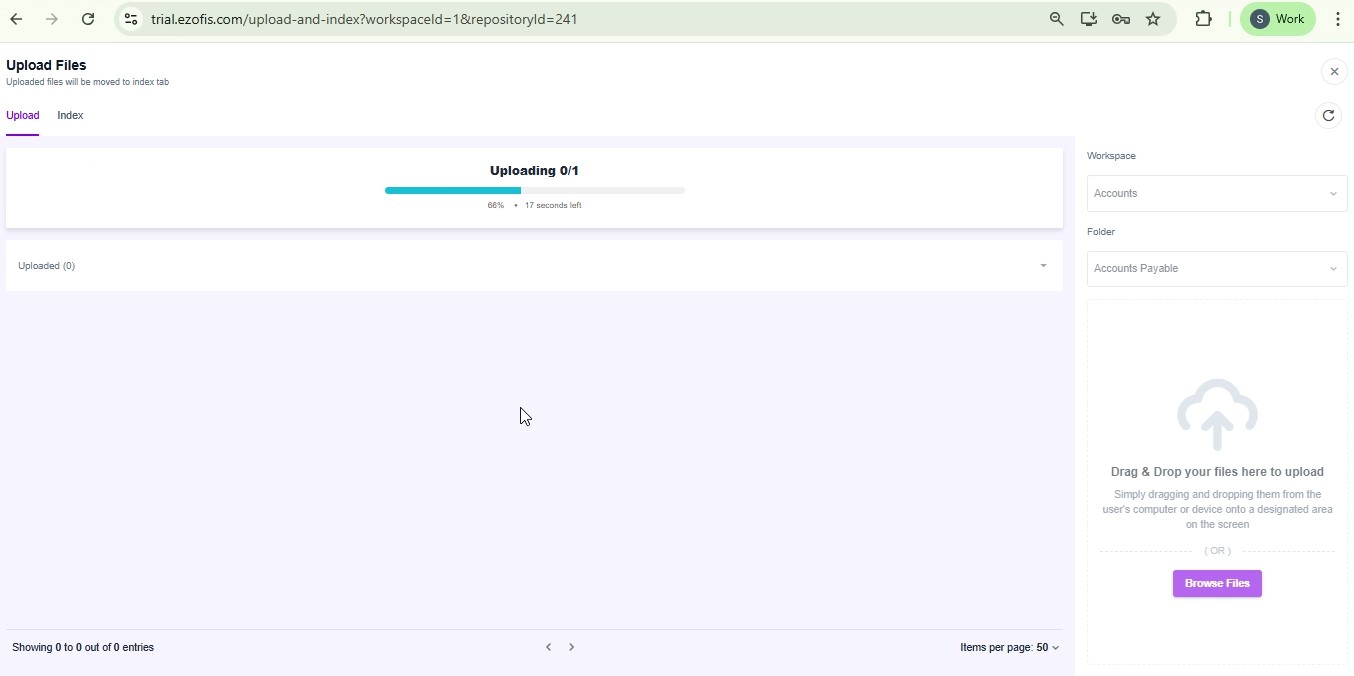Close the Upload Files dialog
Viewport: 1354px width, 676px height.
tap(1334, 72)
